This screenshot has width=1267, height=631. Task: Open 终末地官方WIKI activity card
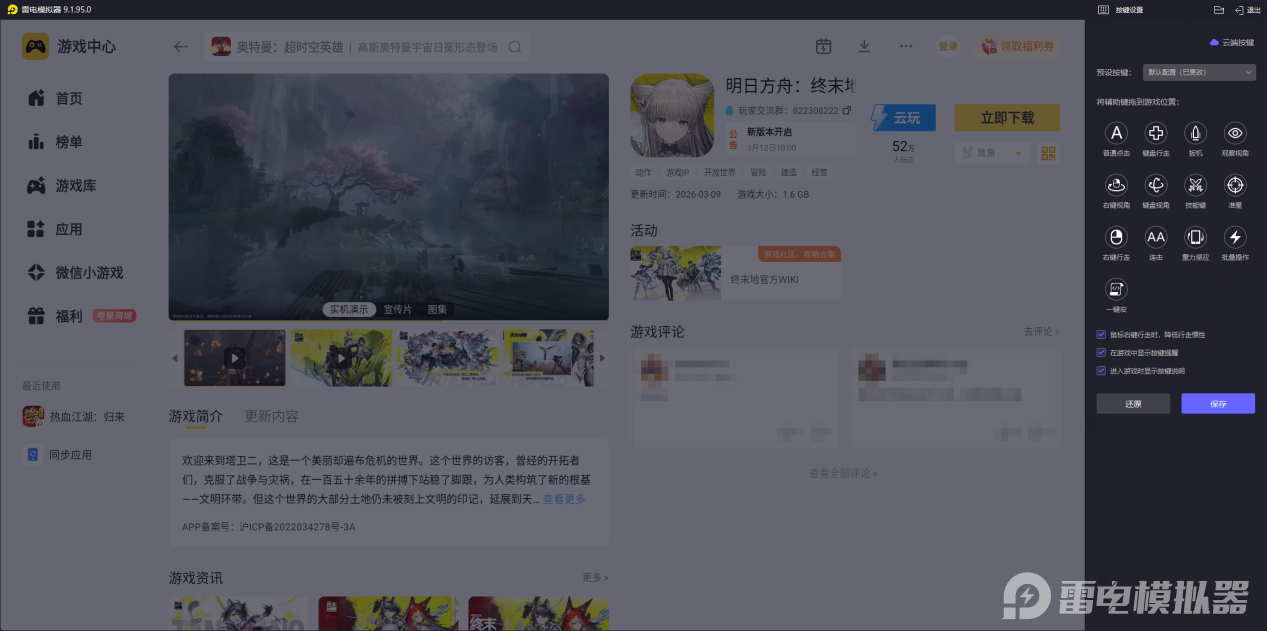pos(735,273)
